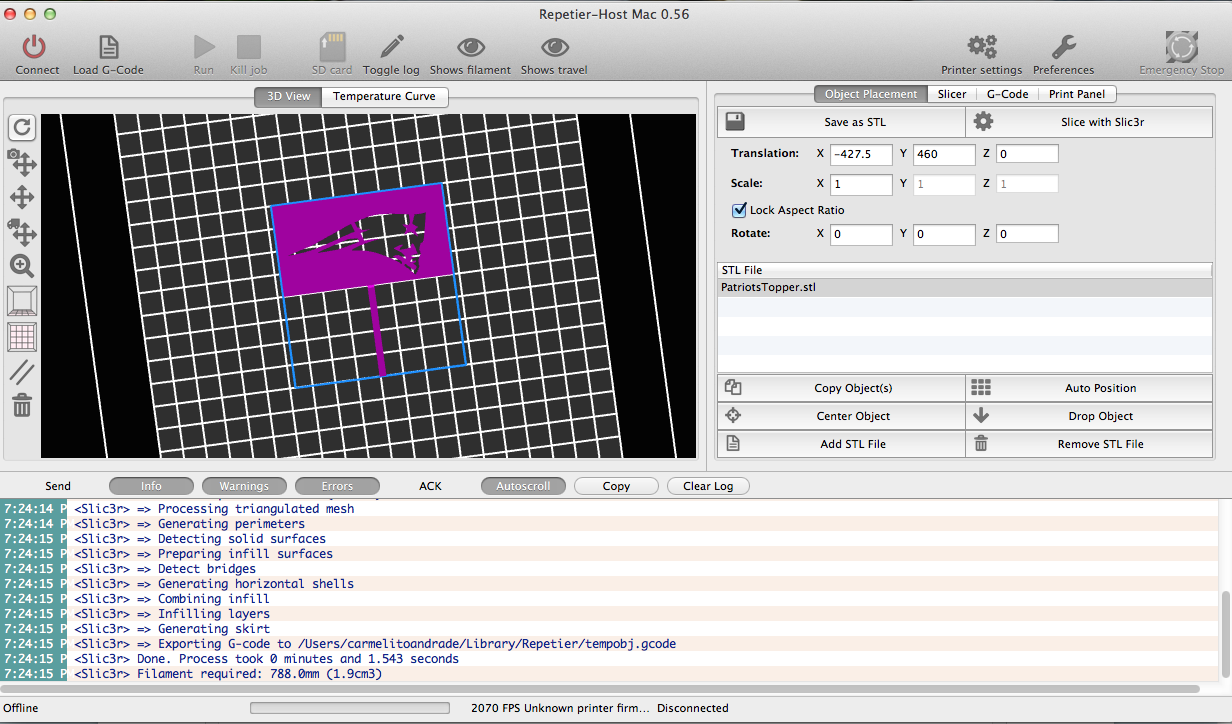Viewport: 1232px width, 724px height.
Task: Select the four-arrow move viewpoint tool
Action: [22, 197]
